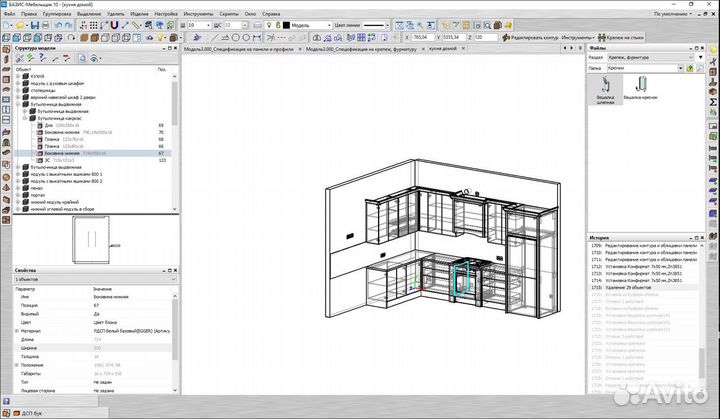Open the Скрипты menu
The image size is (720, 419).
pos(229,15)
